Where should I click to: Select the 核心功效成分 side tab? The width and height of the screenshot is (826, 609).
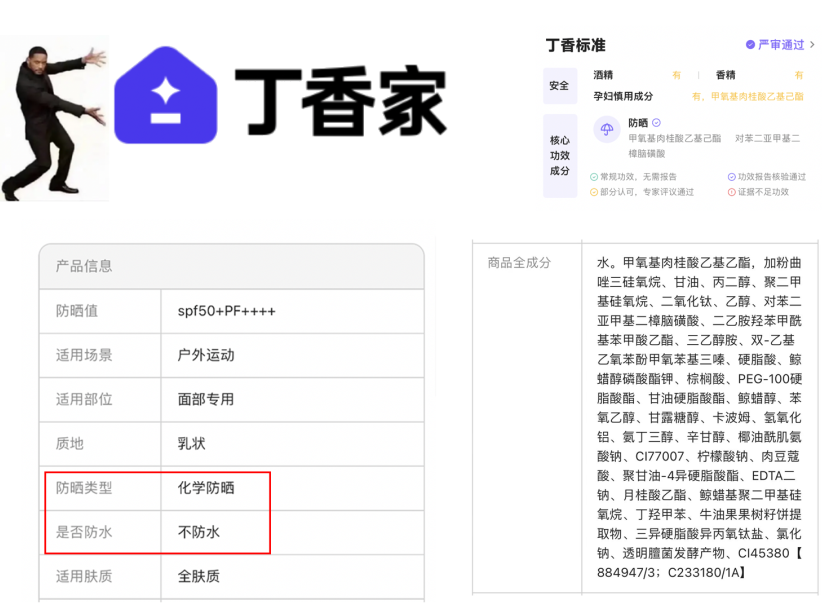pyautogui.click(x=559, y=155)
